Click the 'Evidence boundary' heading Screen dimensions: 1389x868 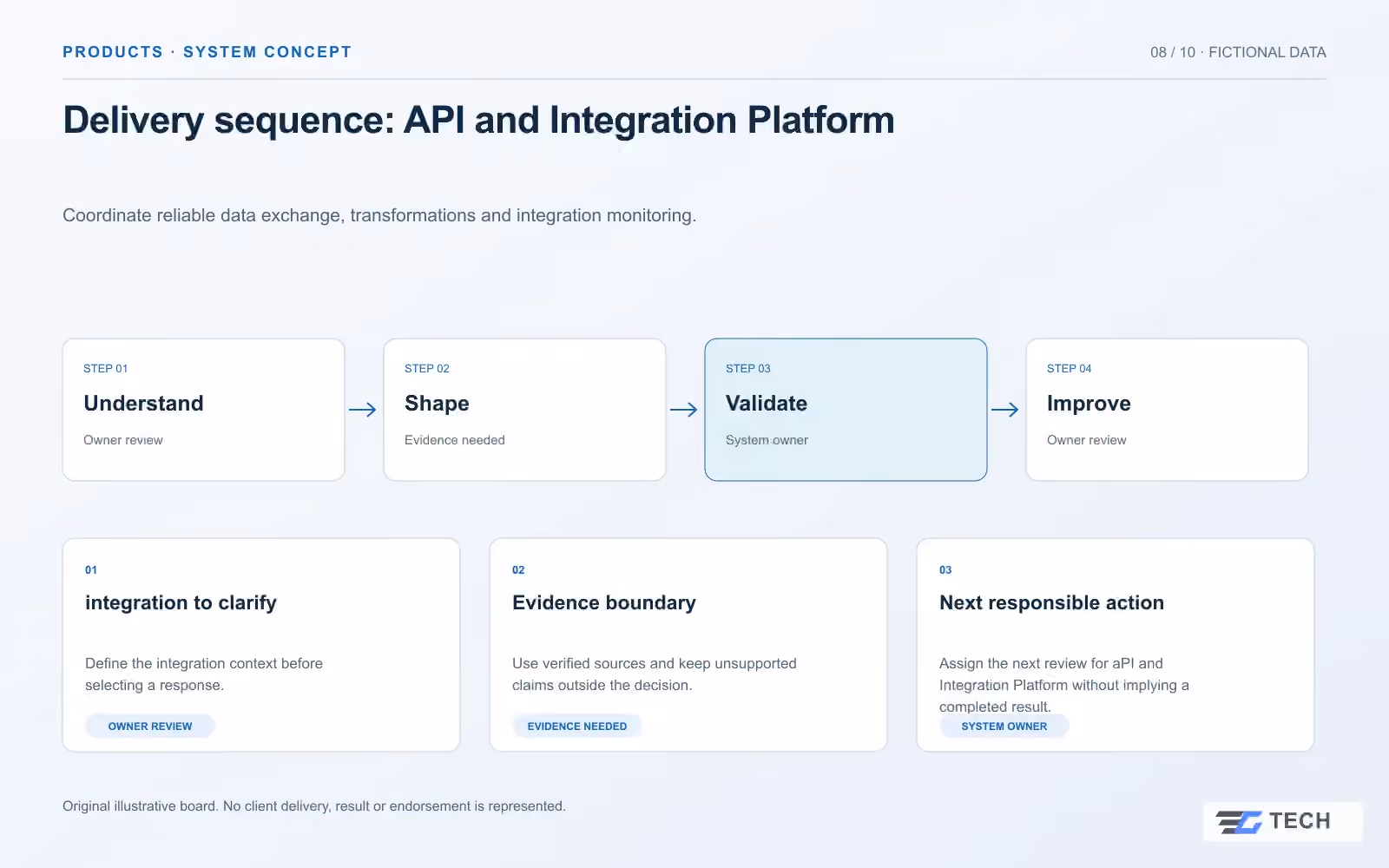click(x=604, y=602)
